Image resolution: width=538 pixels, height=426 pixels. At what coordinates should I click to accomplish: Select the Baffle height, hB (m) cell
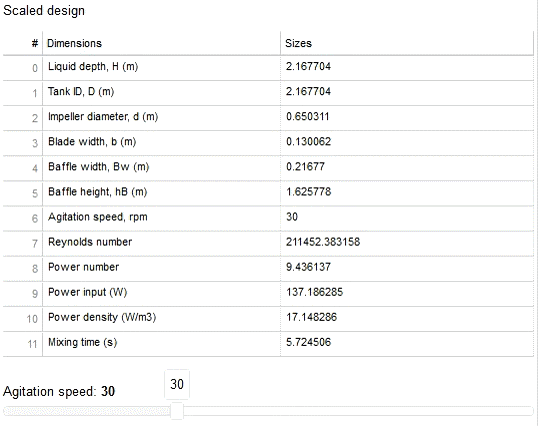pyautogui.click(x=161, y=193)
